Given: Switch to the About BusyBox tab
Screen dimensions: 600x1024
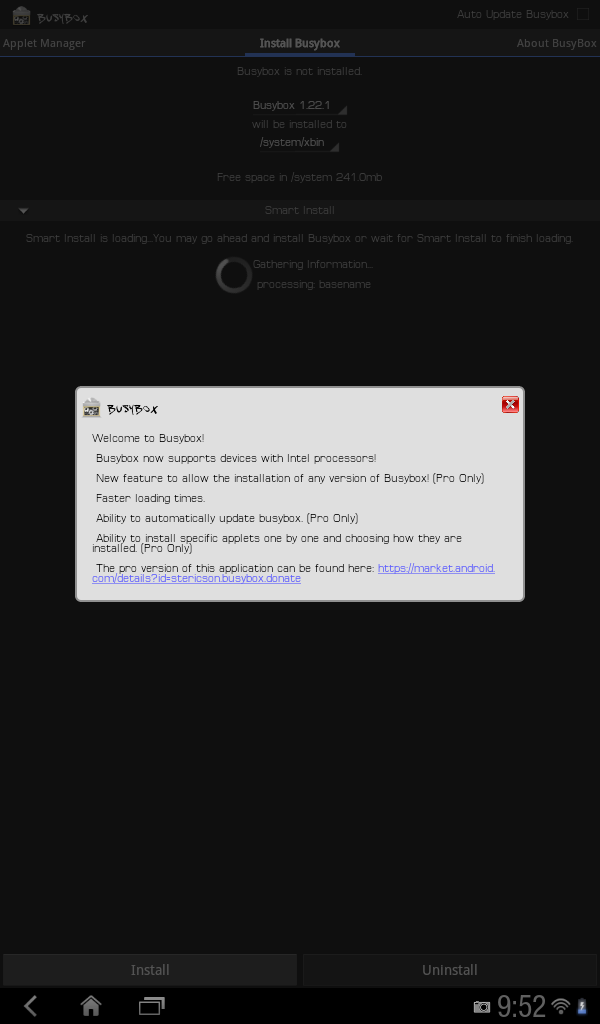Looking at the screenshot, I should (556, 43).
